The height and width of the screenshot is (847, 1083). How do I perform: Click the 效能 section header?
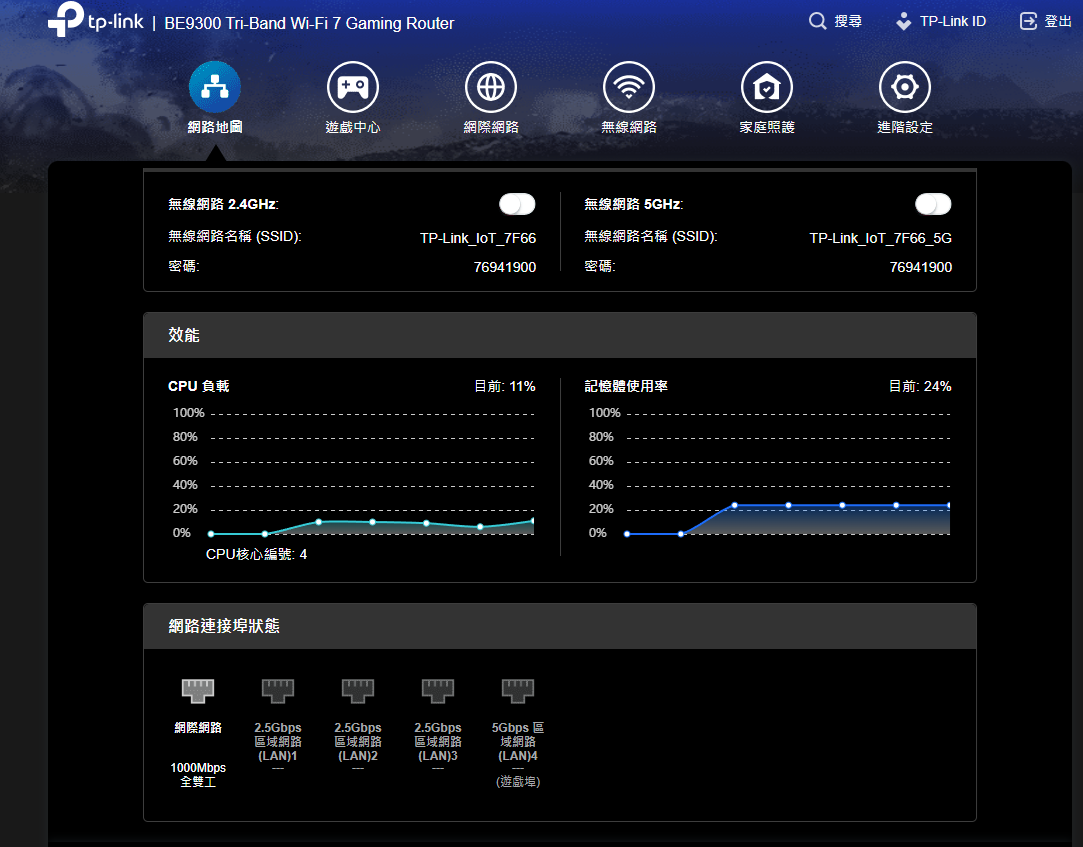click(x=559, y=335)
